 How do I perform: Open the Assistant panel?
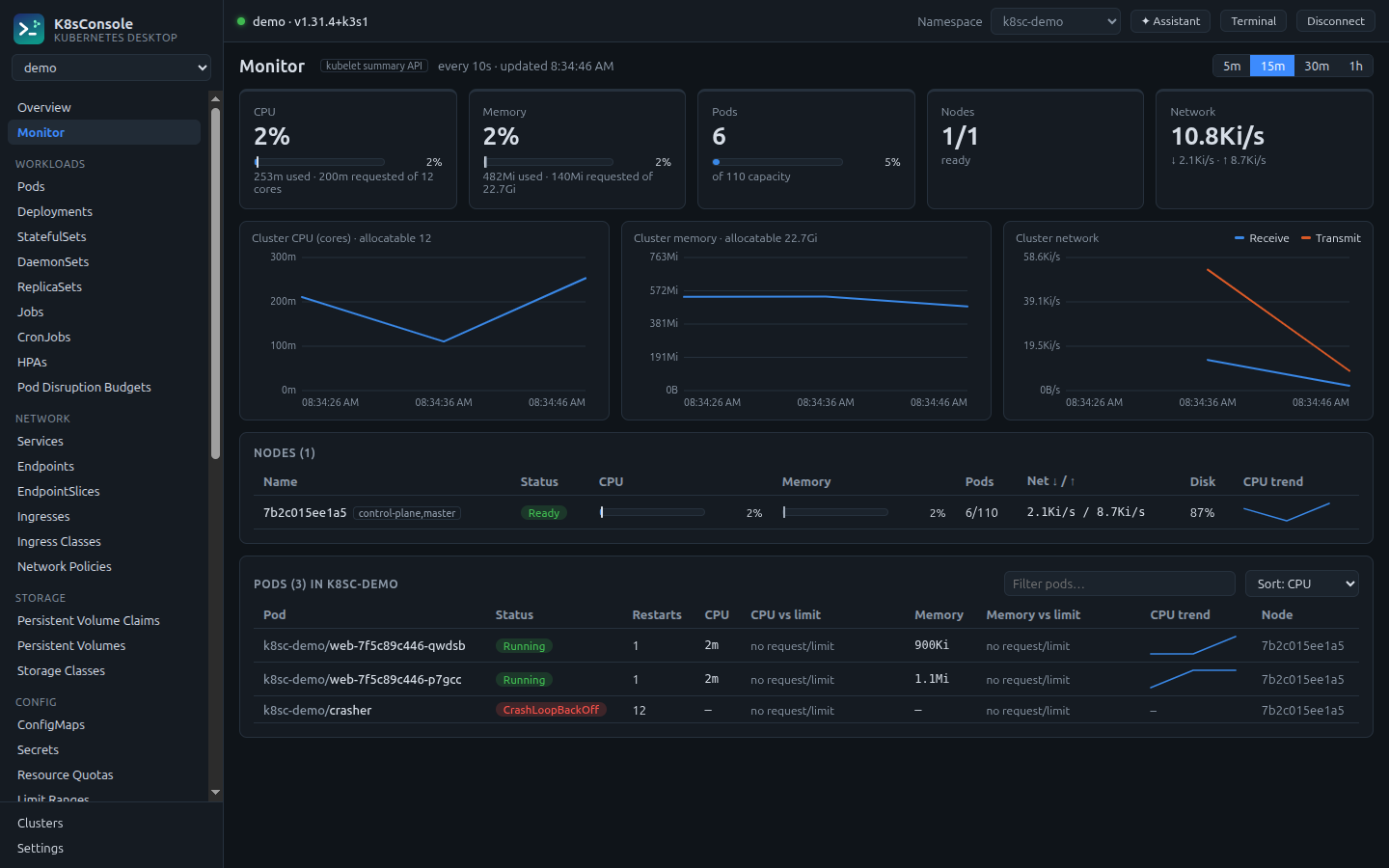(x=1171, y=21)
